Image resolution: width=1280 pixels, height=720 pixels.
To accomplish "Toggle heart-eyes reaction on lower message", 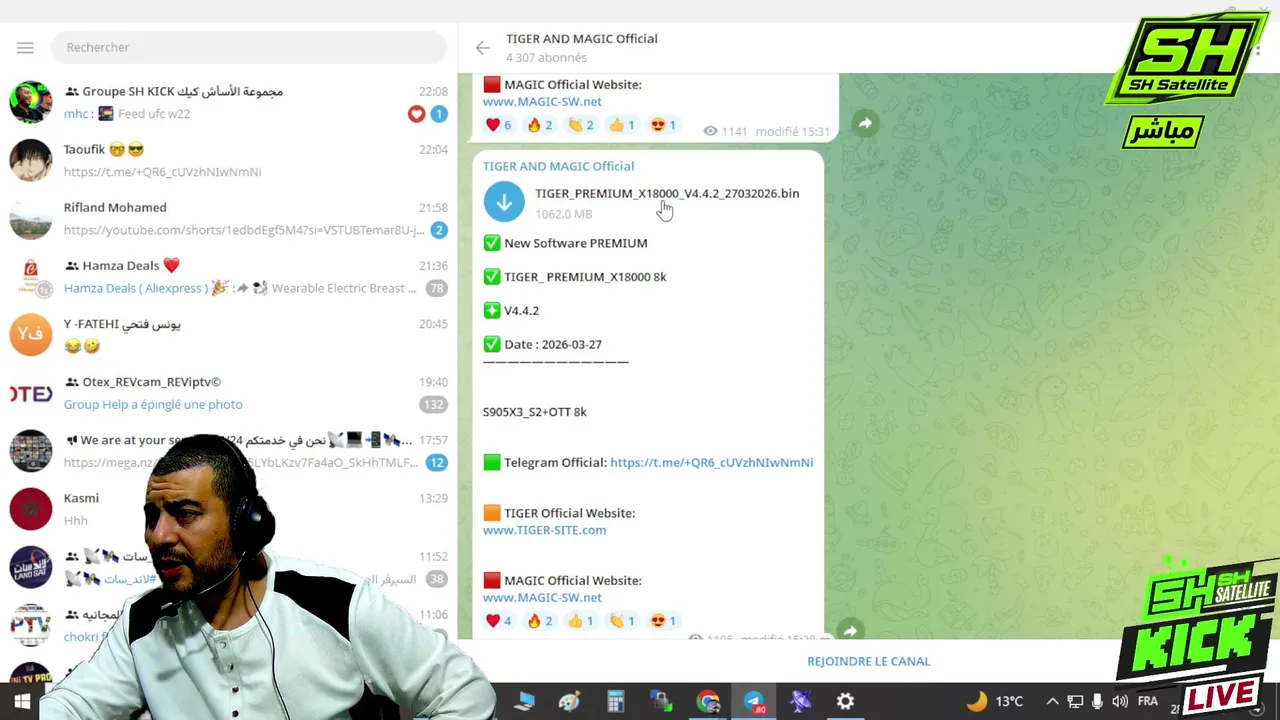I will click(663, 621).
